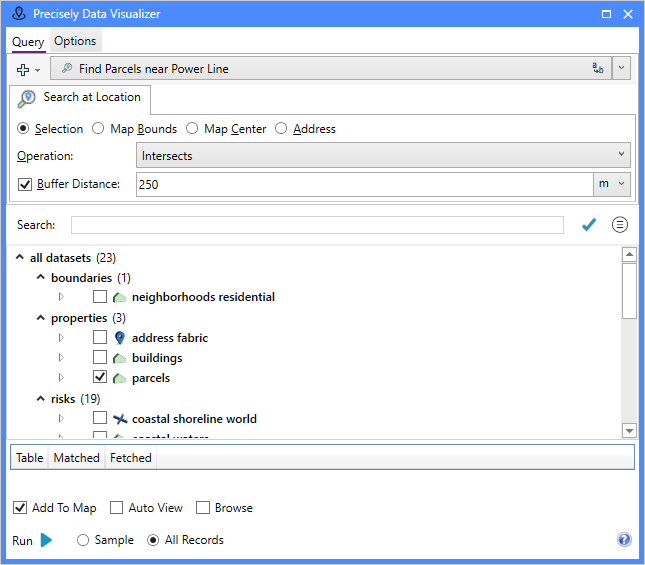Click the dataset list scroll down arrow
The image size is (645, 565).
coord(629,431)
